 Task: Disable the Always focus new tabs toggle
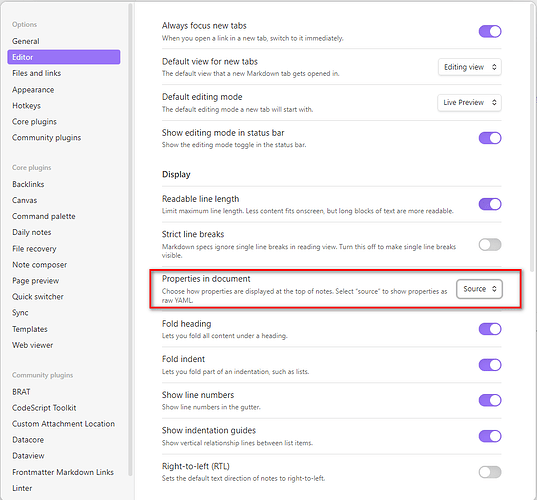tap(490, 32)
